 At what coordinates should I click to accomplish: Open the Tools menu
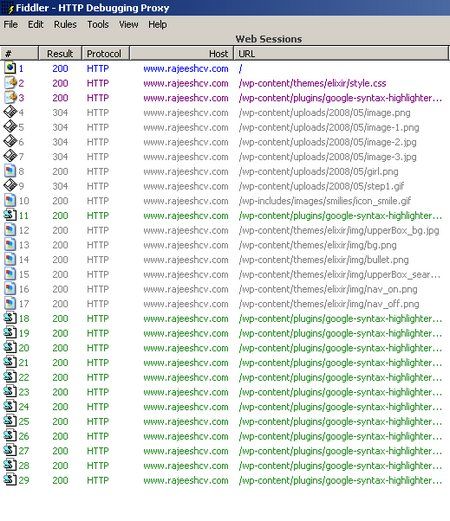(98, 24)
